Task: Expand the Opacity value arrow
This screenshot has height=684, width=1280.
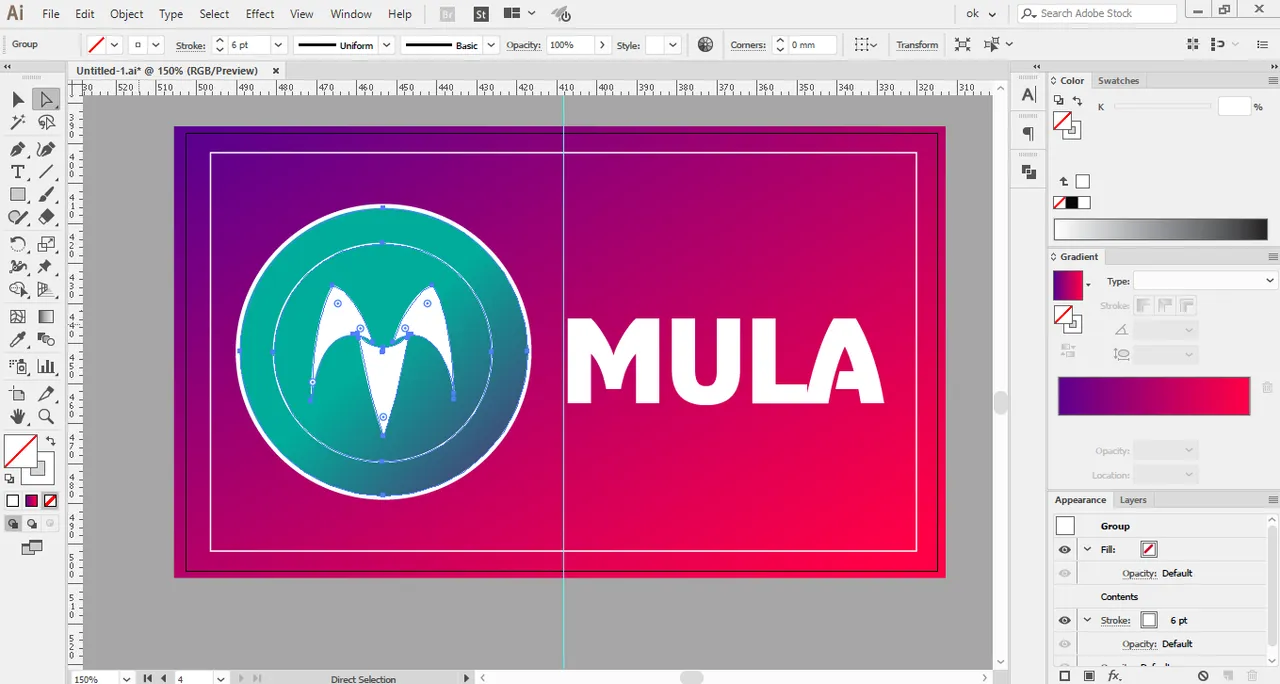Action: pyautogui.click(x=602, y=45)
